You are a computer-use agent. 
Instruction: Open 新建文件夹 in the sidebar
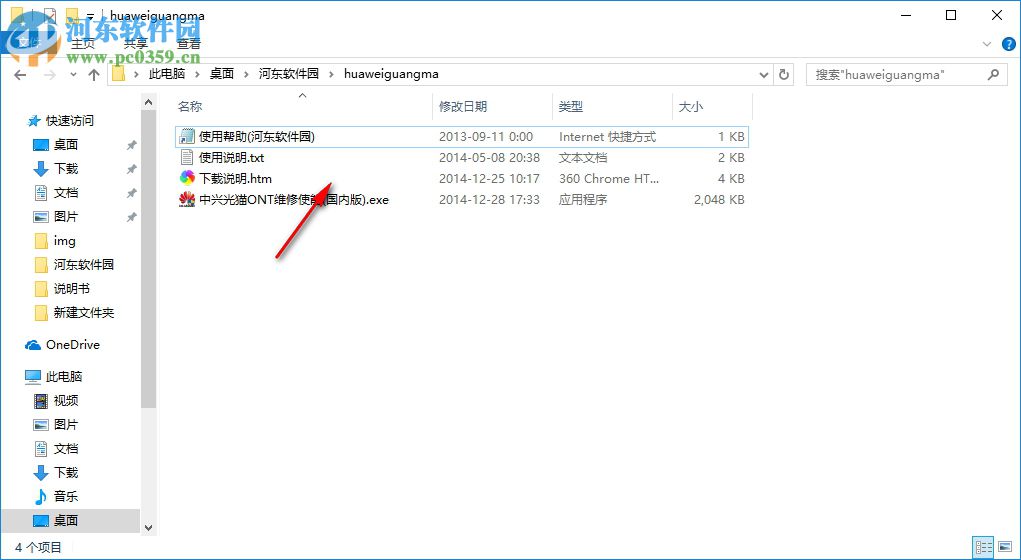(83, 313)
